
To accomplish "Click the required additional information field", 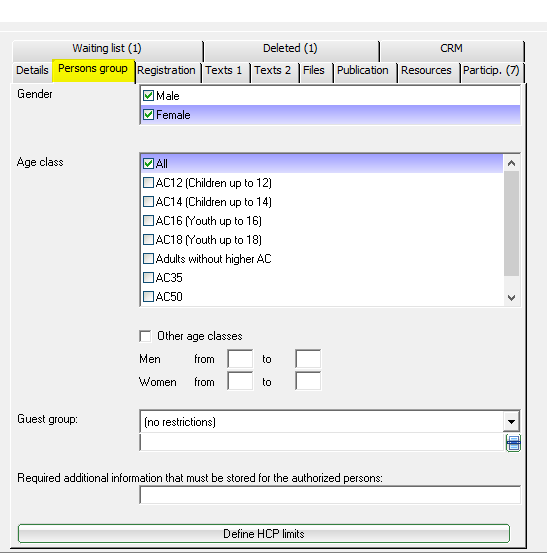I will click(330, 495).
